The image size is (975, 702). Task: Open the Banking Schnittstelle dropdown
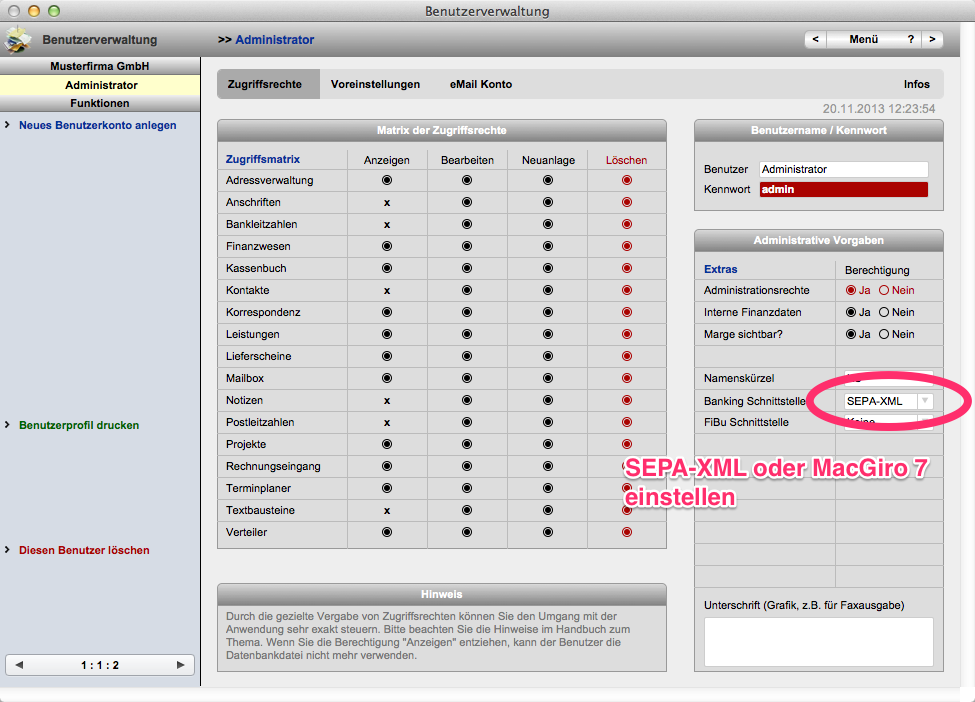pyautogui.click(x=924, y=401)
